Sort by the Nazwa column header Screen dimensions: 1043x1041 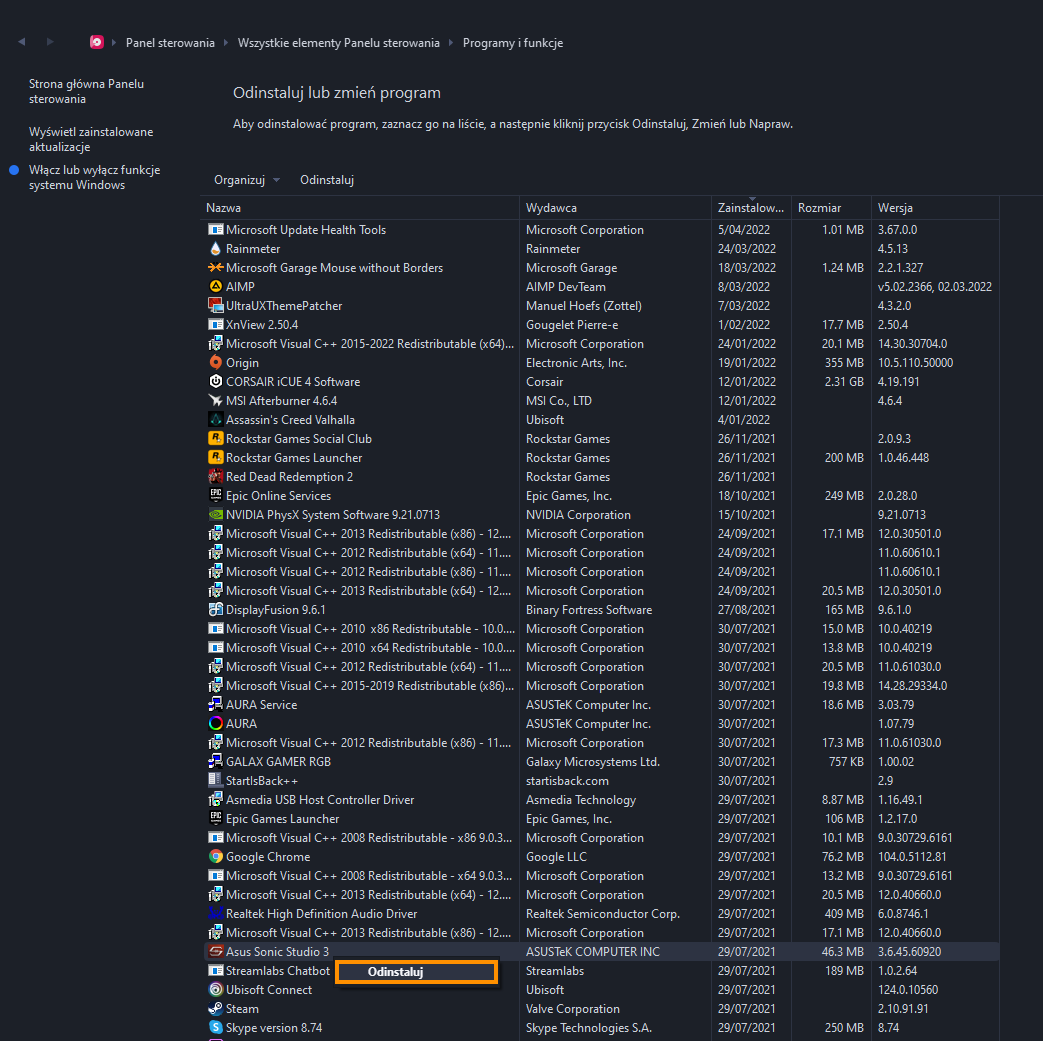coord(360,208)
